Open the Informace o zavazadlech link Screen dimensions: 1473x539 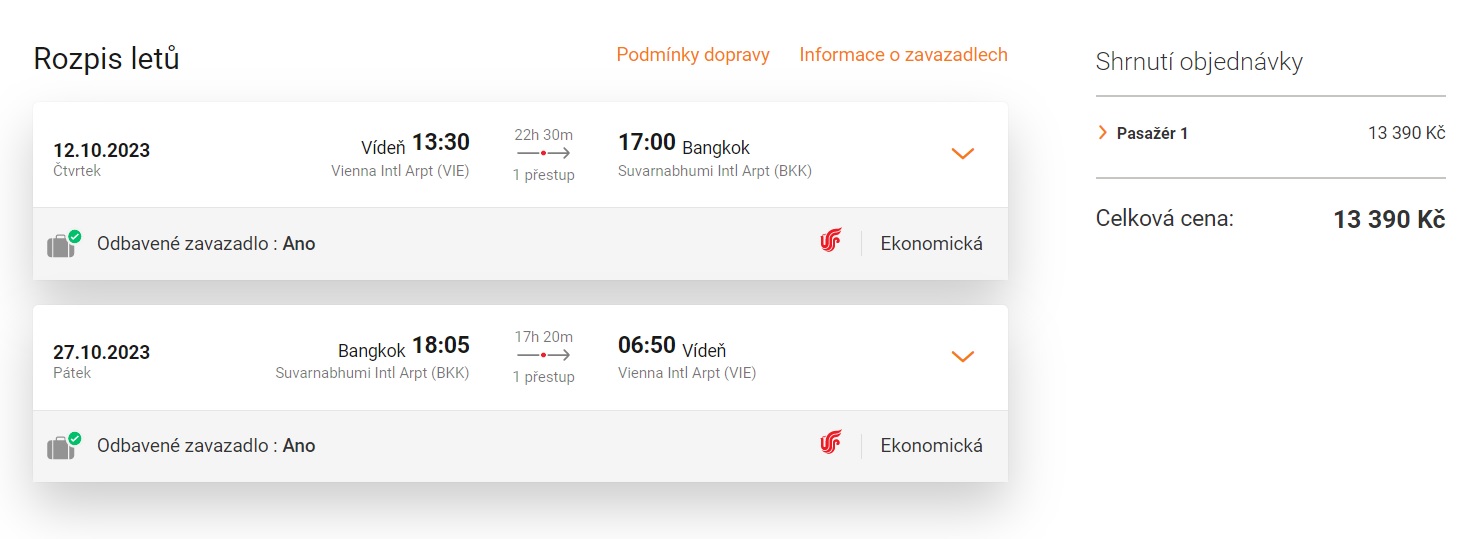(903, 55)
